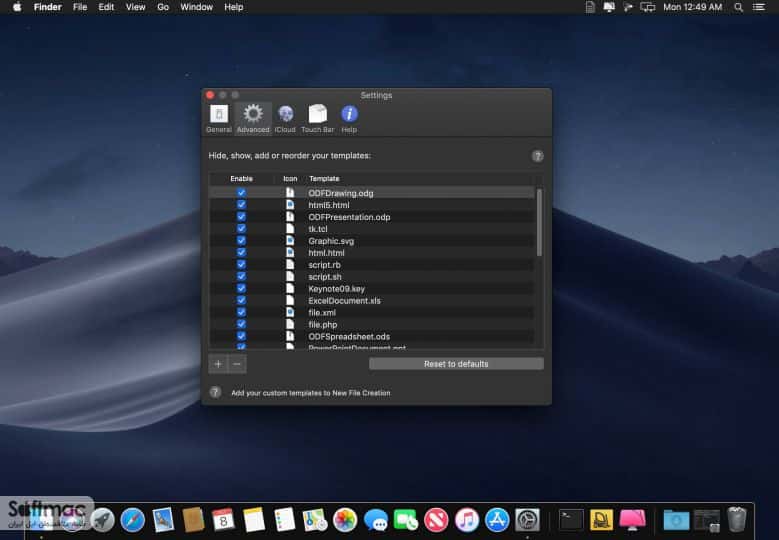Image resolution: width=779 pixels, height=540 pixels.
Task: Uncheck the file.php template
Action: click(241, 324)
